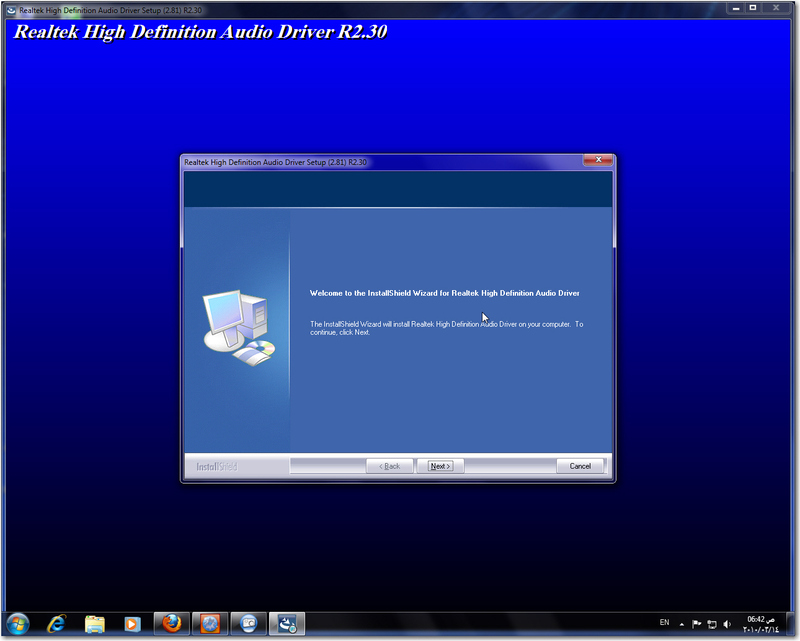Select the Realtek installer taskbar button

coord(287,624)
